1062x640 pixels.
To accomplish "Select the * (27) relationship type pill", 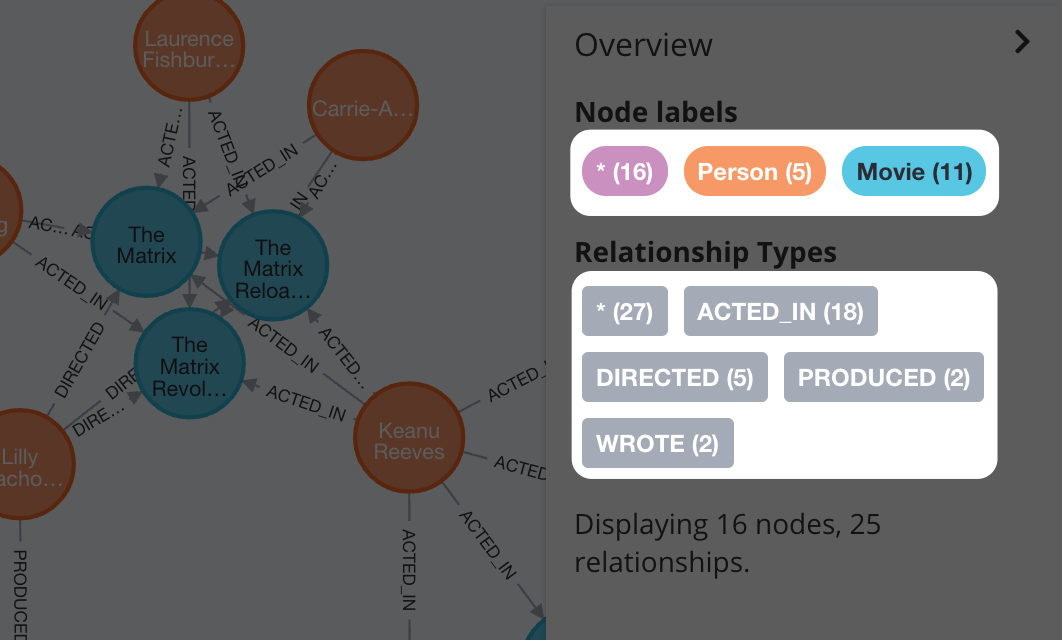I will [624, 312].
